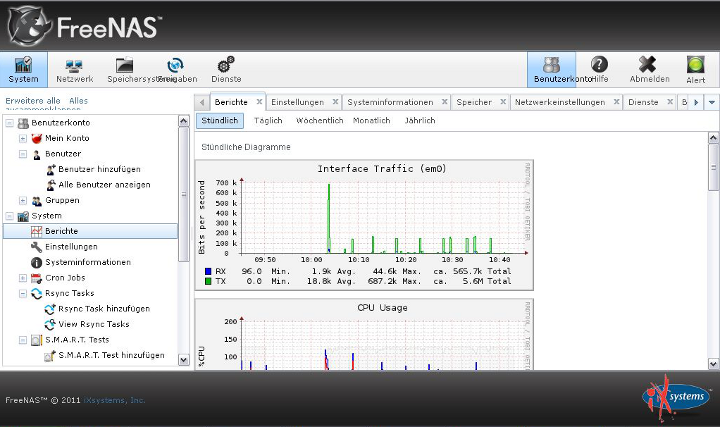
Task: Click Benutzer hinzufügen in sidebar
Action: coord(99,169)
